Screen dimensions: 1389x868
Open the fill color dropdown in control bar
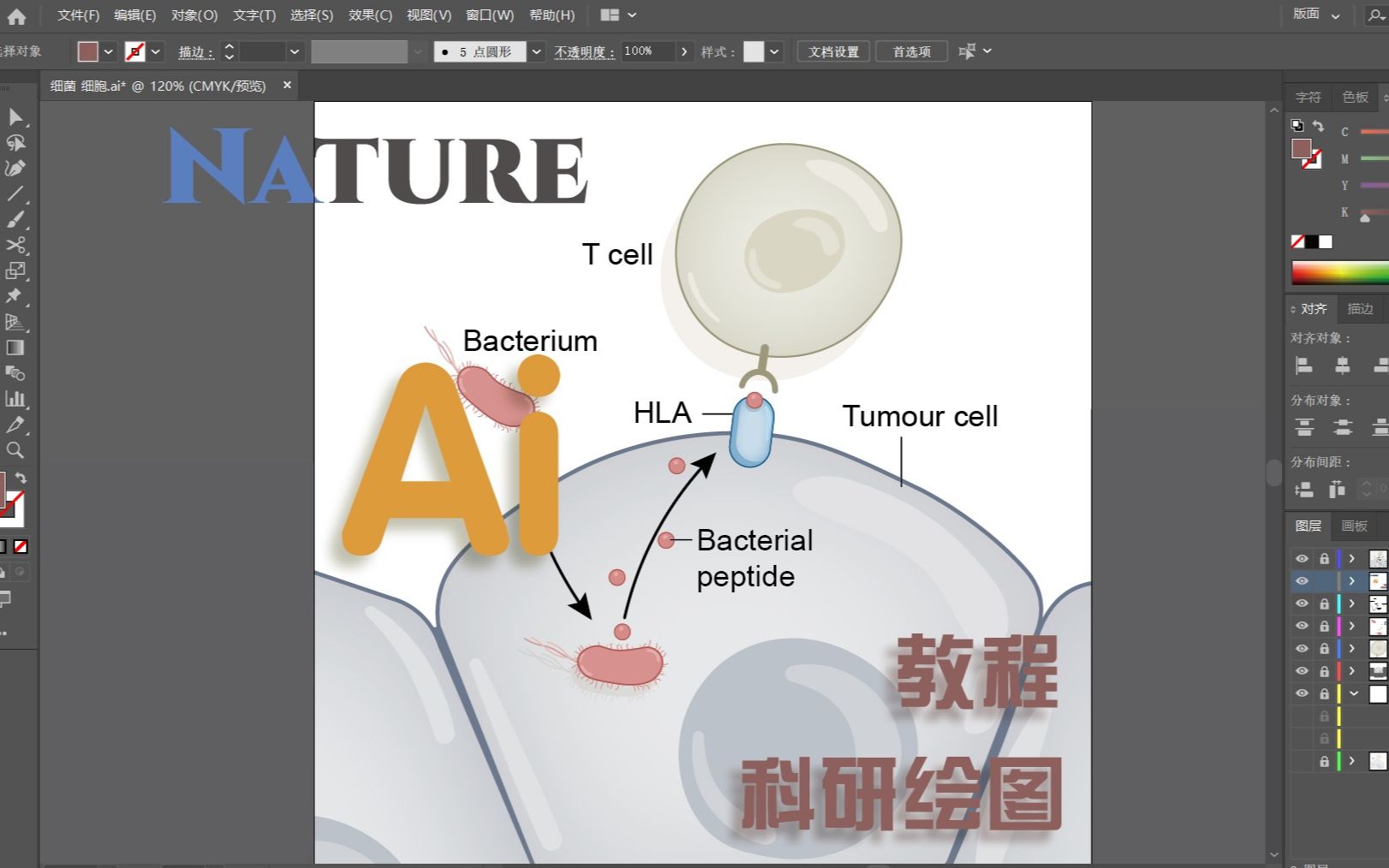[109, 51]
